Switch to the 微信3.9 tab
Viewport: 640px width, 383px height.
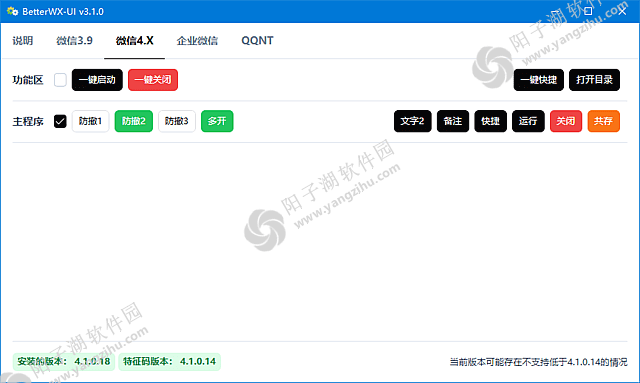point(74,40)
